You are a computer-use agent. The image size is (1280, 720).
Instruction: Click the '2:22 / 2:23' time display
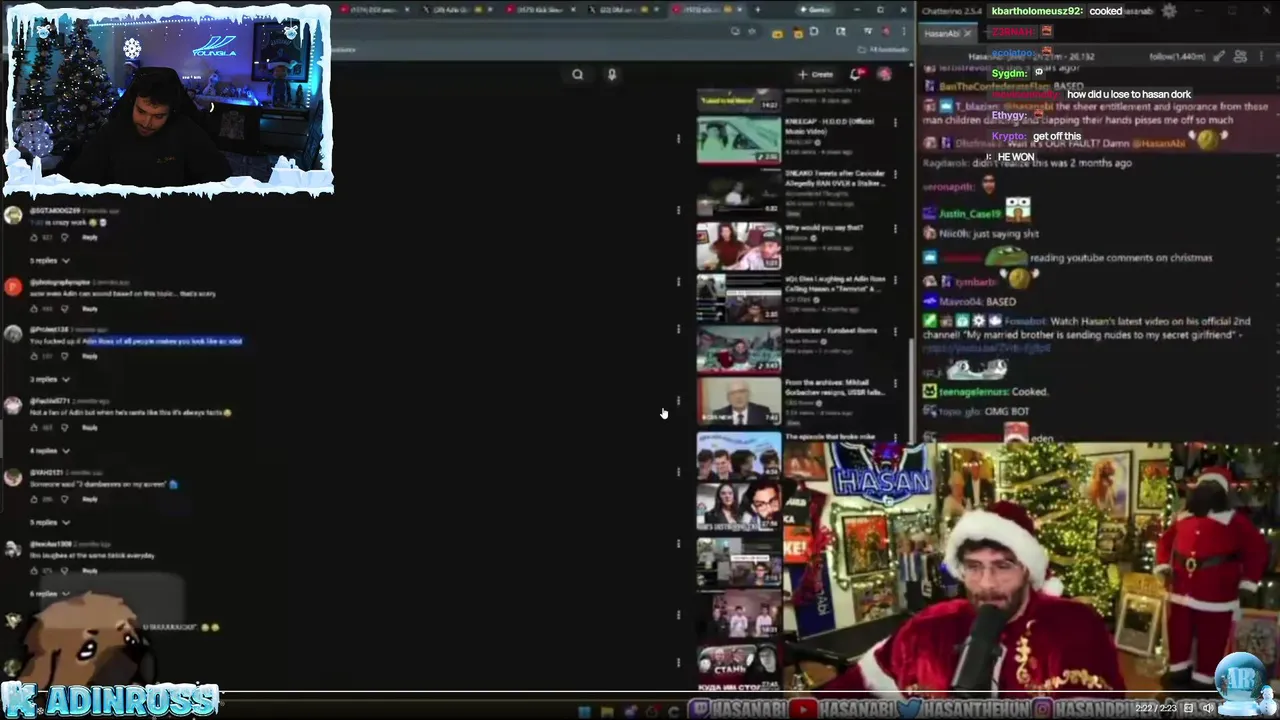(x=1157, y=708)
